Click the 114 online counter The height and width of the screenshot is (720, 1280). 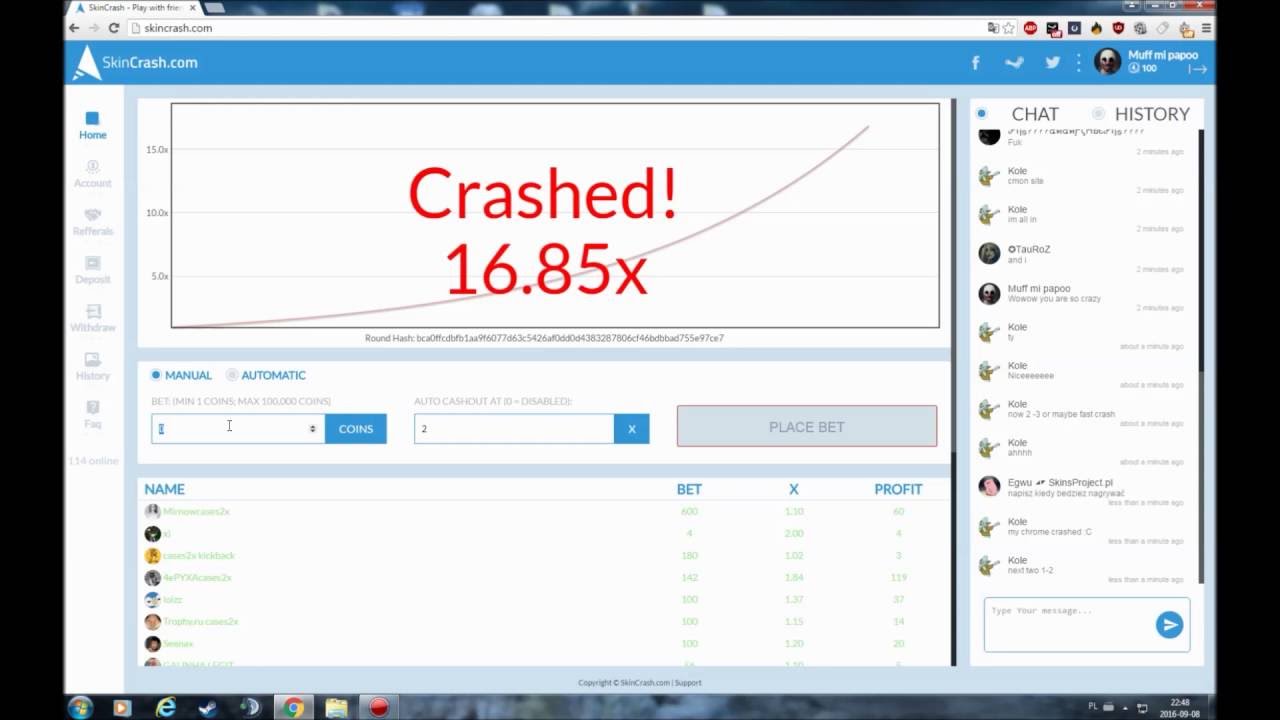click(93, 461)
